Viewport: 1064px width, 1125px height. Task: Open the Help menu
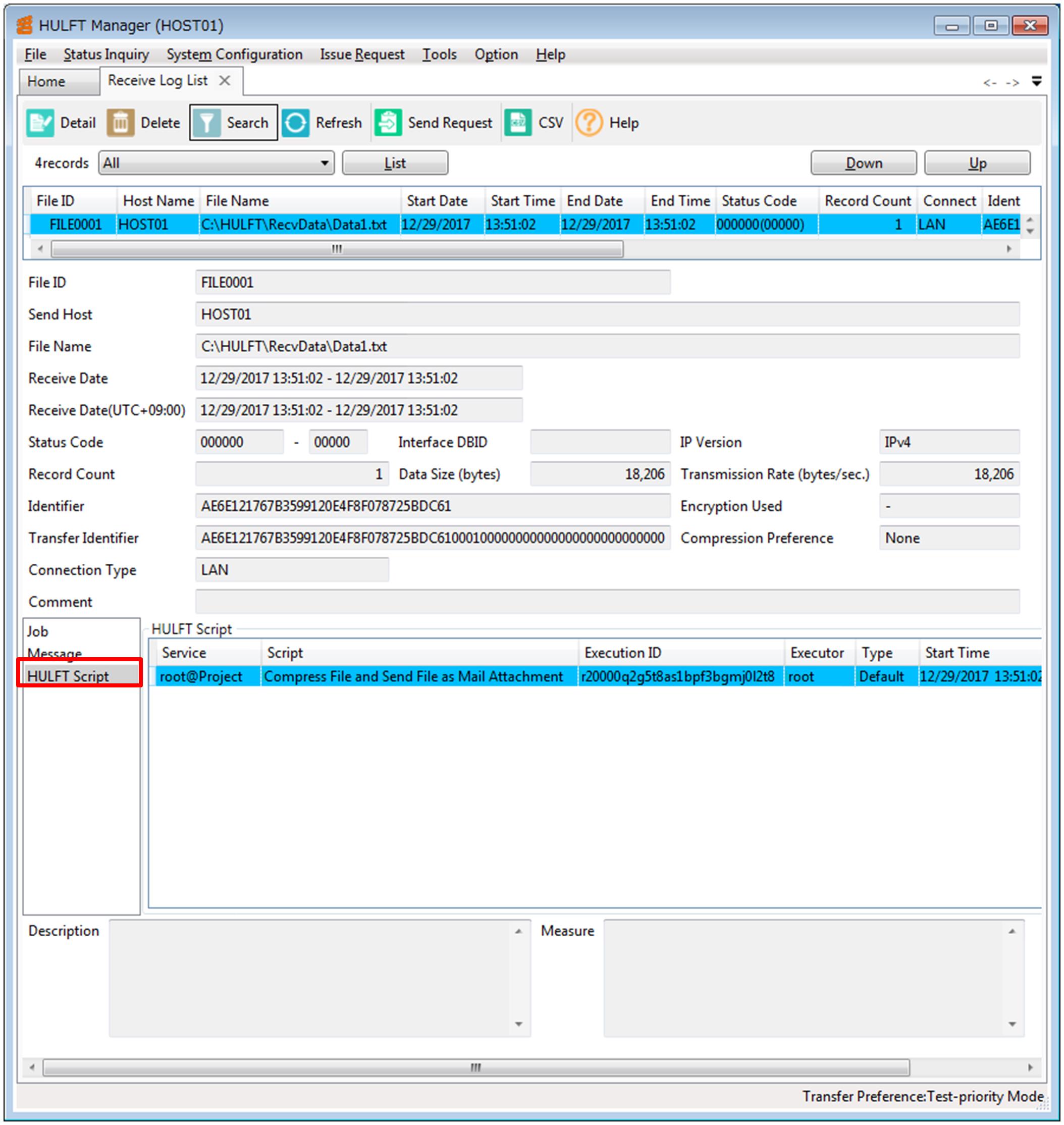[550, 55]
